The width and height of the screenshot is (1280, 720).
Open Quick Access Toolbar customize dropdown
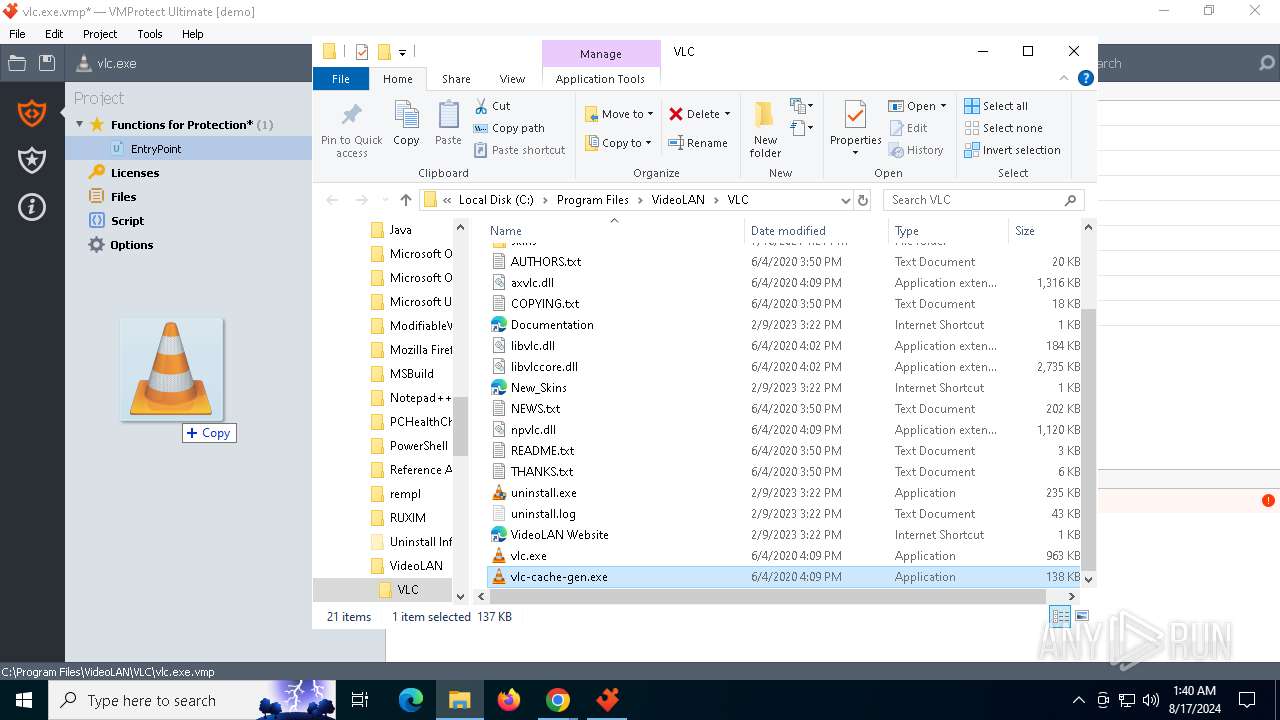(x=402, y=52)
